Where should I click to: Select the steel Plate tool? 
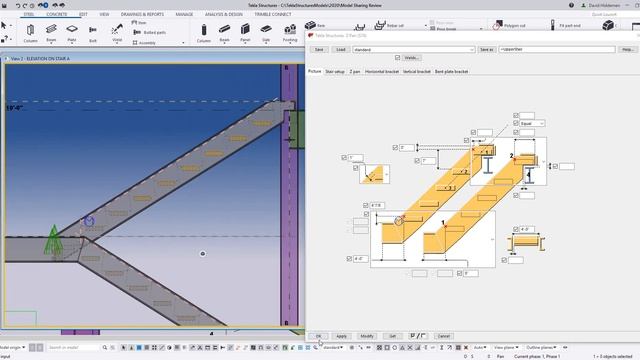click(72, 33)
